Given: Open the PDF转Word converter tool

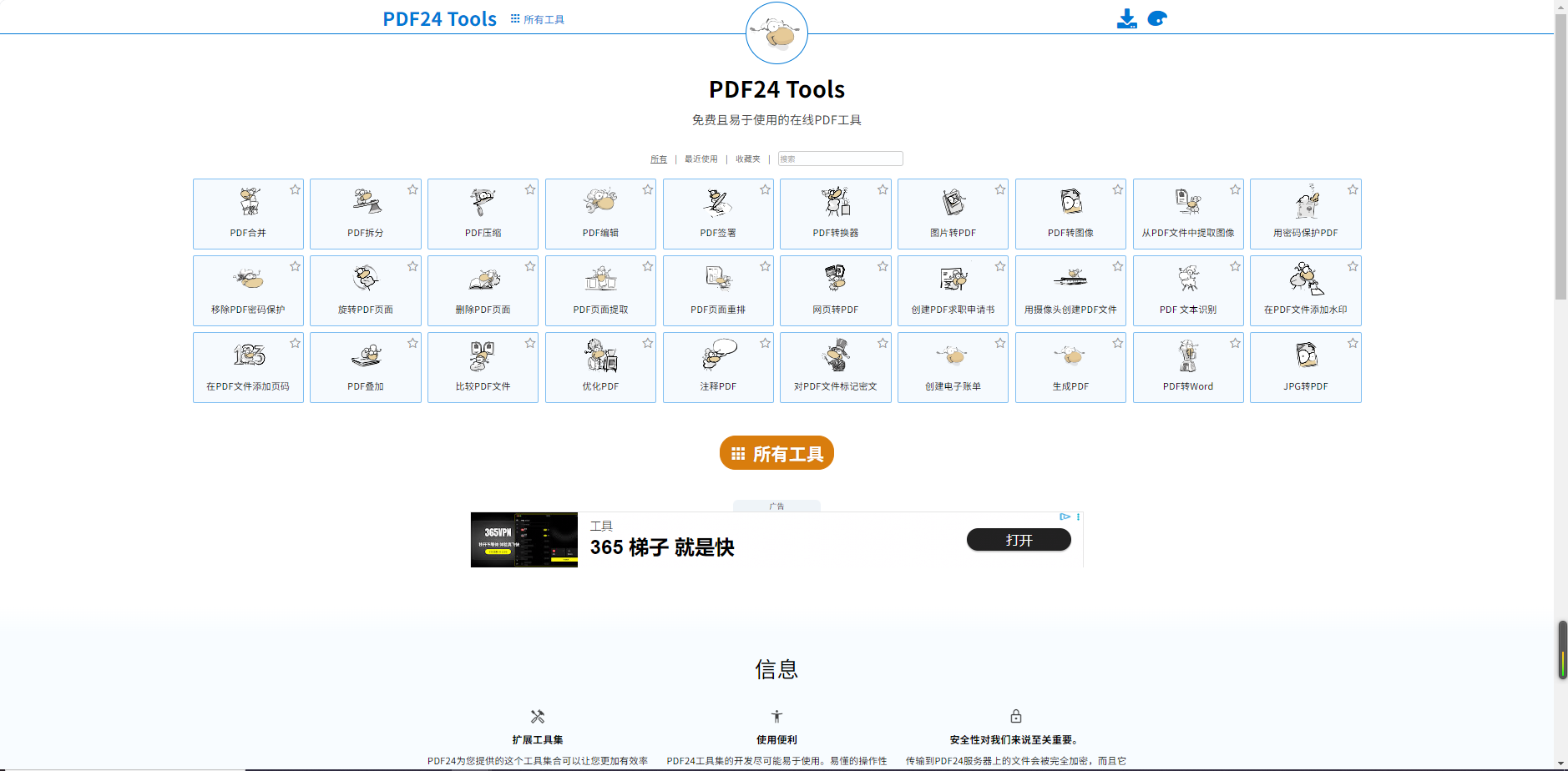Looking at the screenshot, I should tap(1187, 367).
